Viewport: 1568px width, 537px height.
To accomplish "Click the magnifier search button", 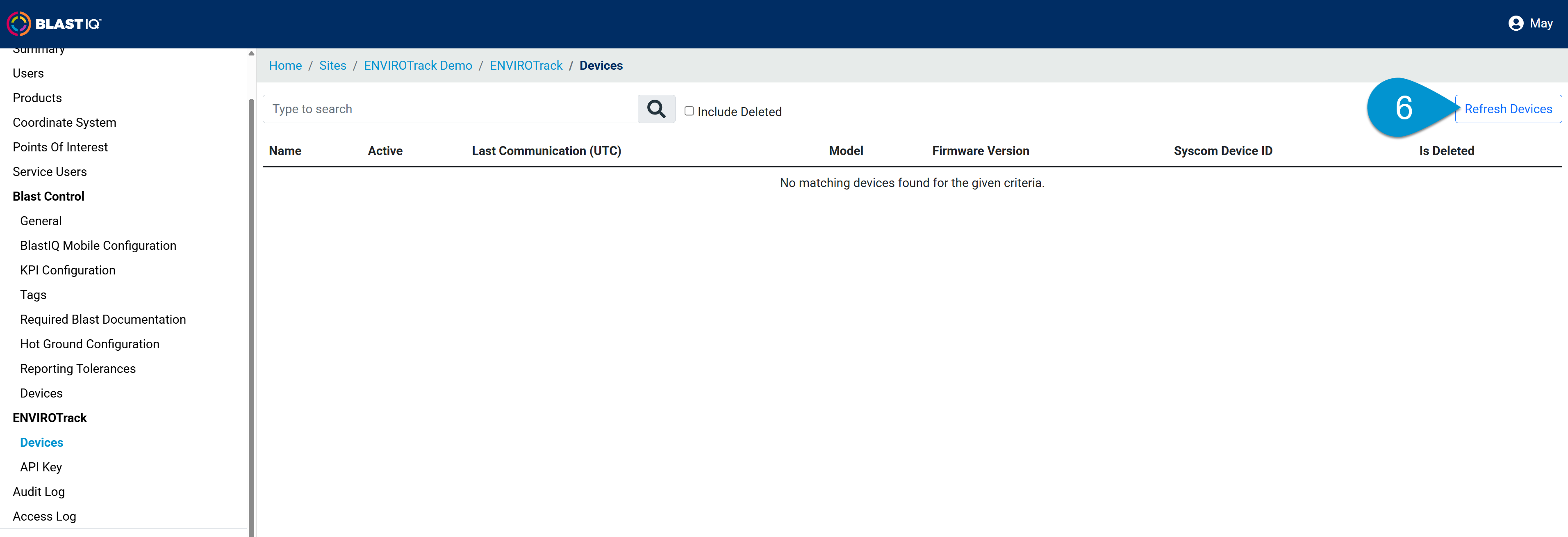I will [x=656, y=109].
